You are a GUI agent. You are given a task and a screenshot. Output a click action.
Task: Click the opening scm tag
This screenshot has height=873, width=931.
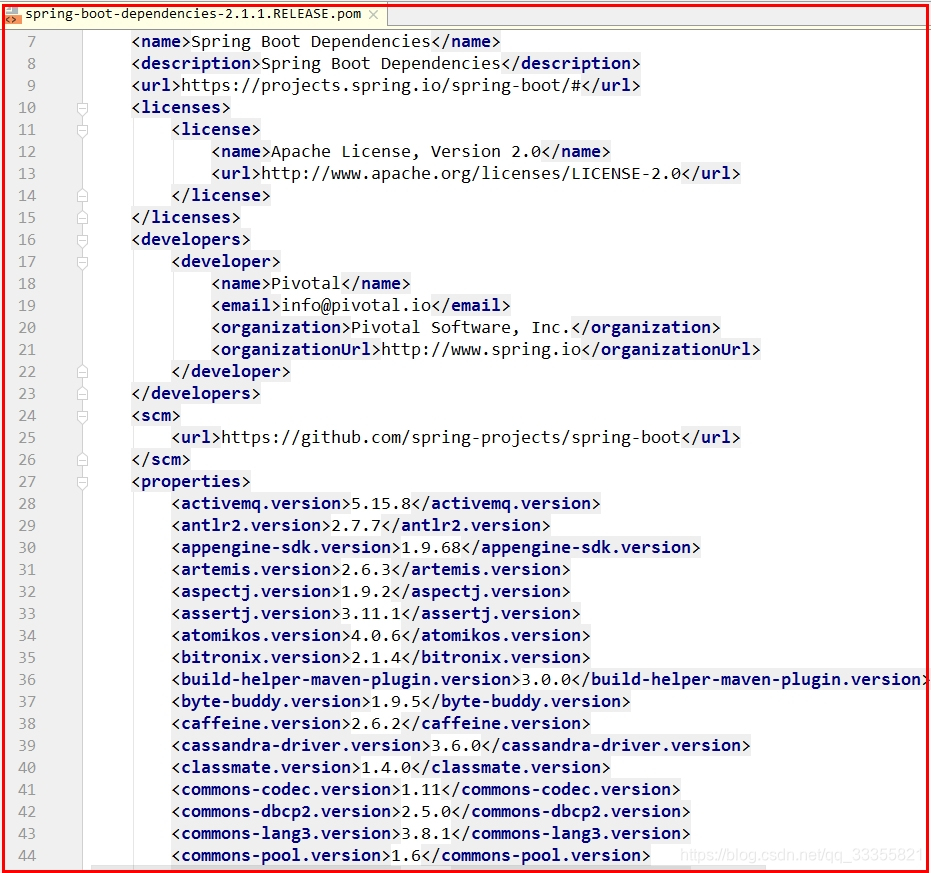pyautogui.click(x=156, y=416)
